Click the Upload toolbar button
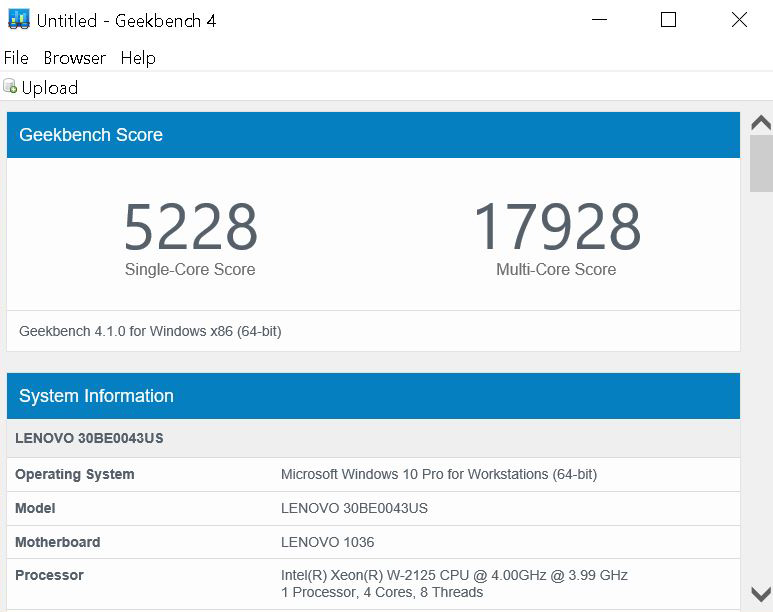This screenshot has height=612, width=773. point(40,87)
